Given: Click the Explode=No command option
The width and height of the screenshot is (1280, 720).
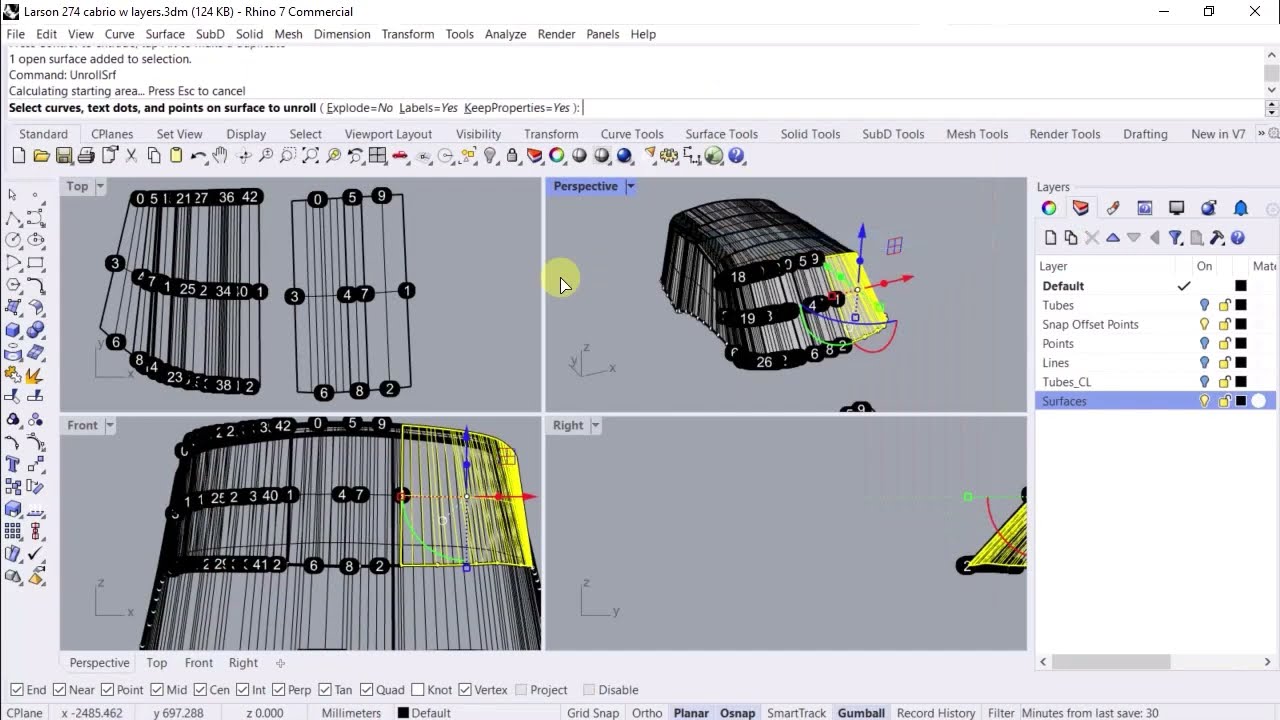Looking at the screenshot, I should click(x=359, y=108).
